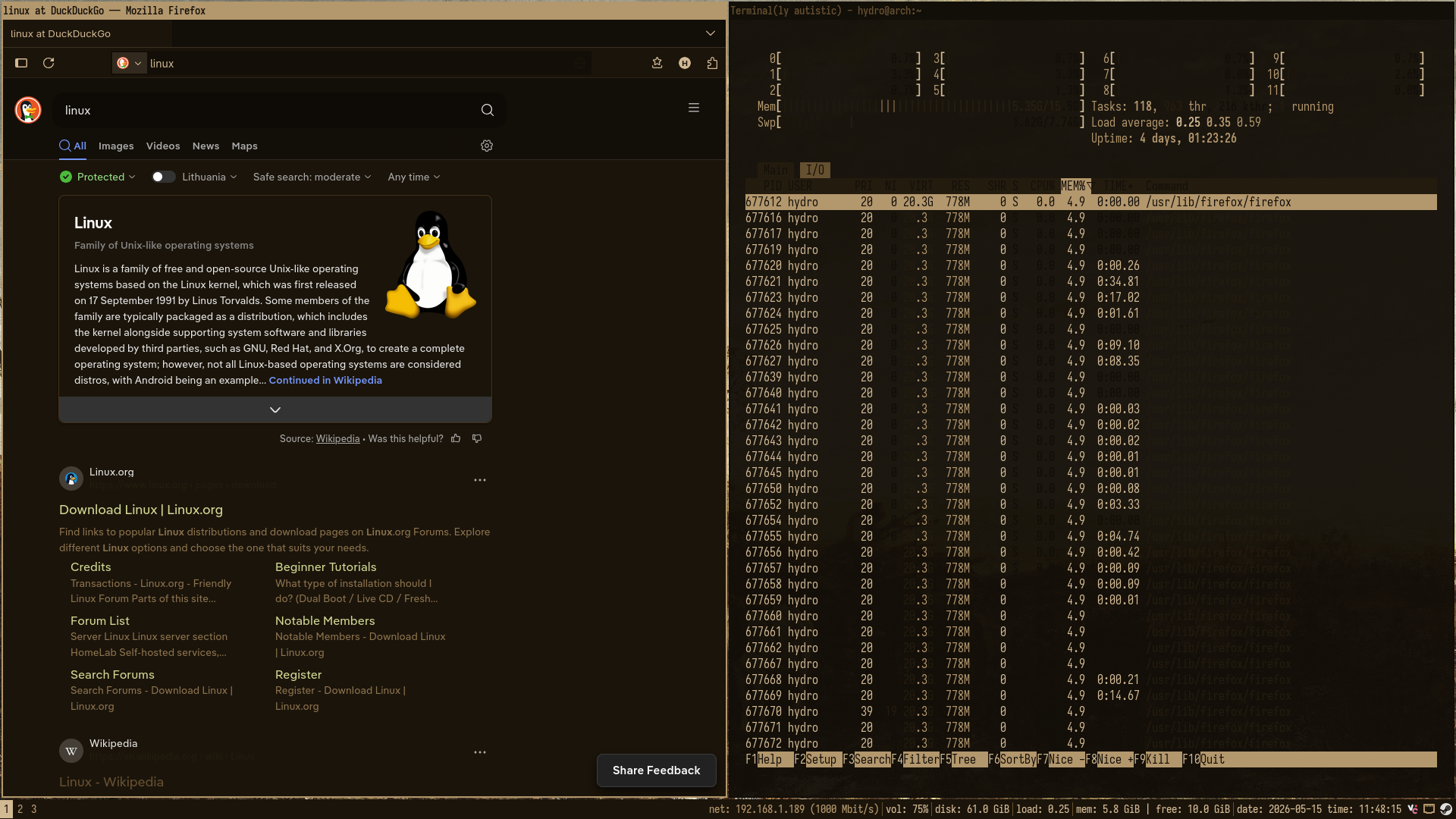Toggle the Firefox sidebar icon
The height and width of the screenshot is (819, 1456).
21,63
